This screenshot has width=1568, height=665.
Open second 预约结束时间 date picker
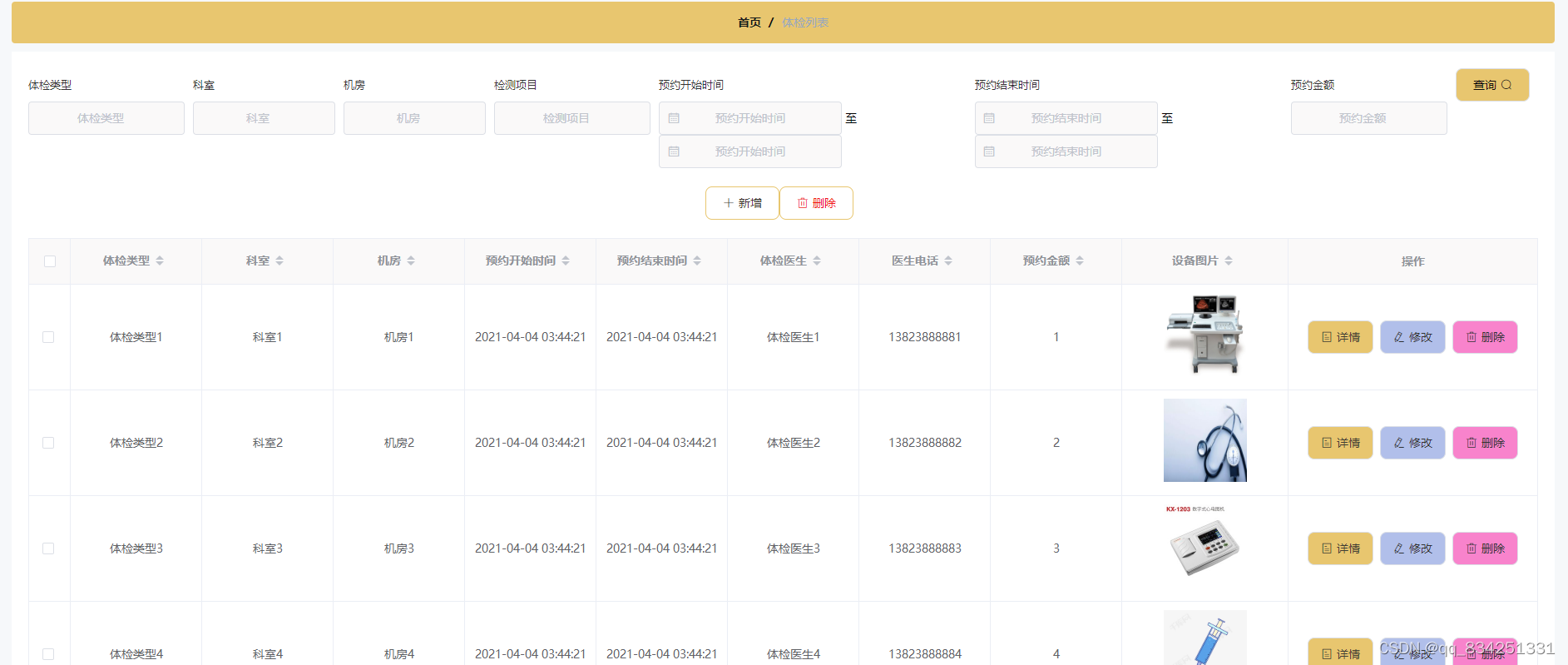pyautogui.click(x=1066, y=151)
